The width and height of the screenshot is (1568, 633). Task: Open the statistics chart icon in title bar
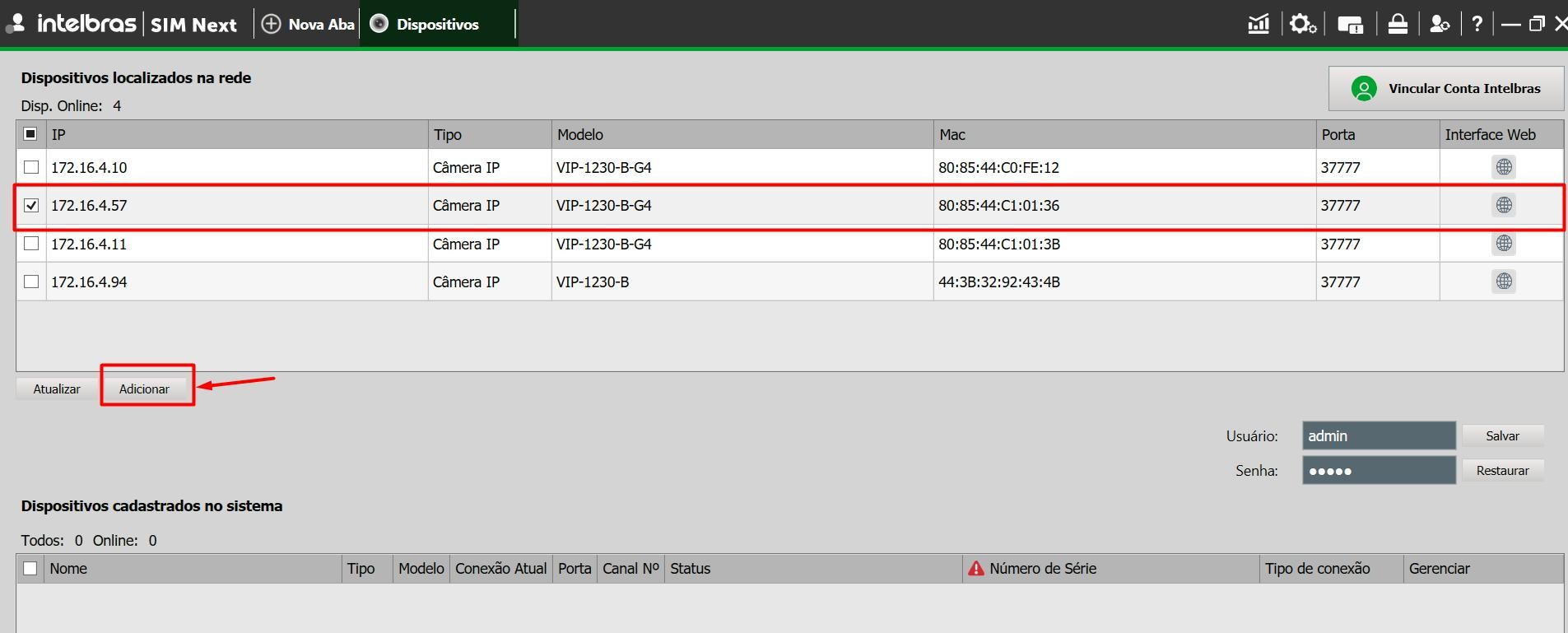coord(1259,24)
